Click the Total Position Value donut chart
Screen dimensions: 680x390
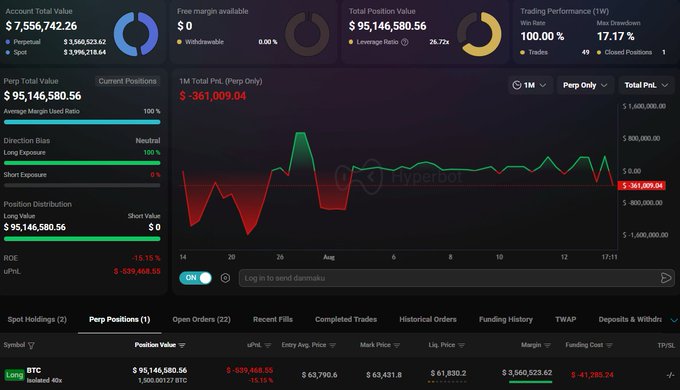[479, 34]
